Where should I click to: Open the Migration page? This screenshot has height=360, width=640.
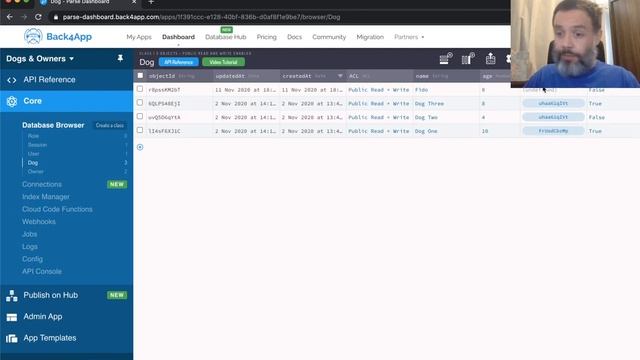370,37
